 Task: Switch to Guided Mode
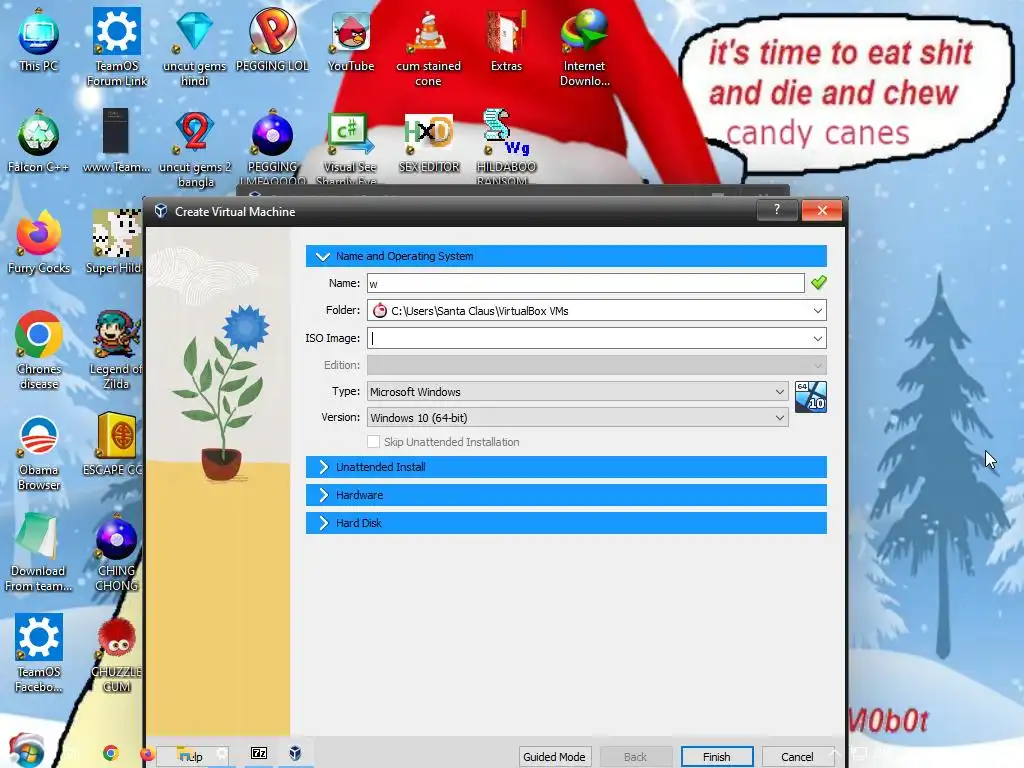coord(554,757)
